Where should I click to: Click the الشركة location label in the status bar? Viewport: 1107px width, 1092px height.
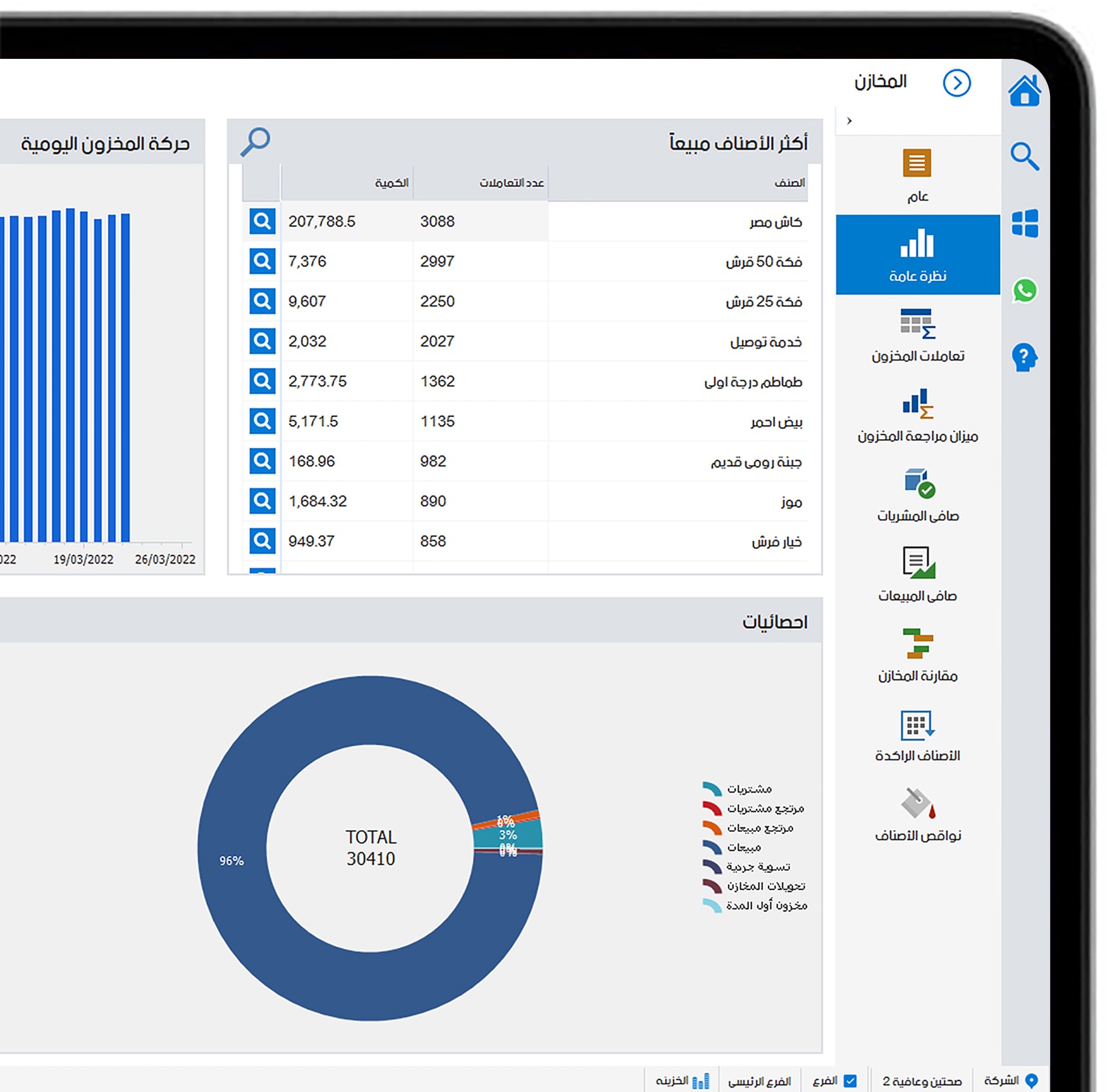click(x=1010, y=1080)
